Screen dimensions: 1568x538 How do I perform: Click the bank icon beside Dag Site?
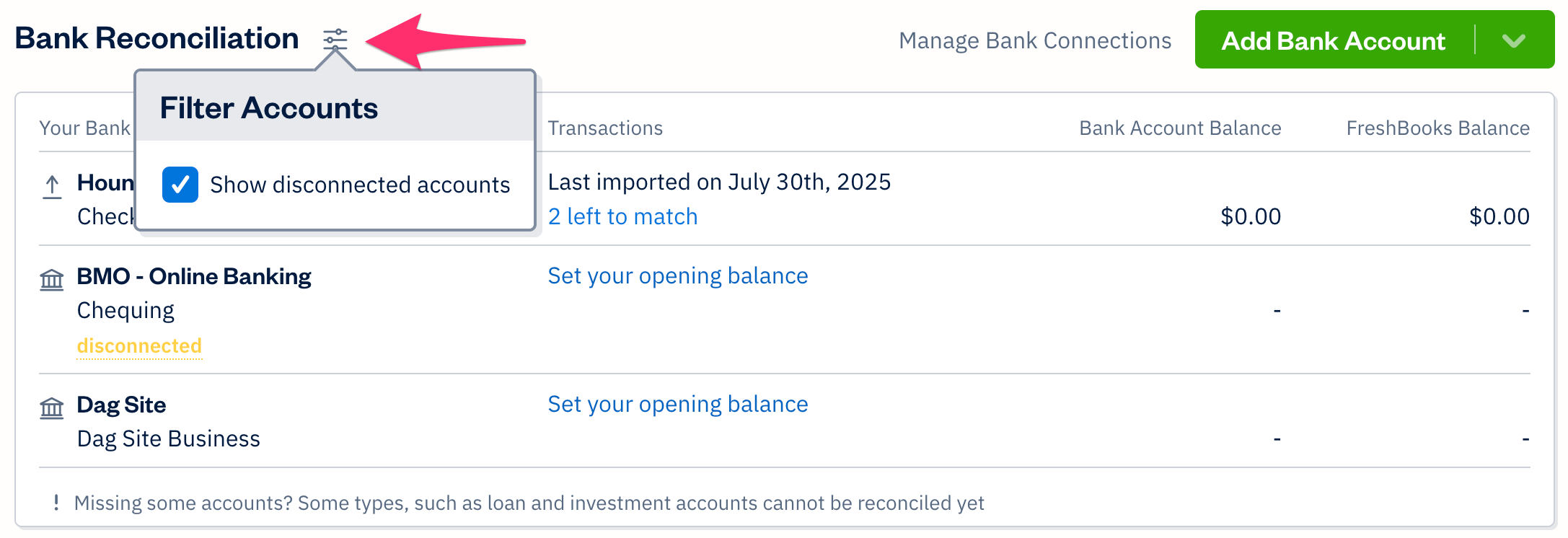51,407
